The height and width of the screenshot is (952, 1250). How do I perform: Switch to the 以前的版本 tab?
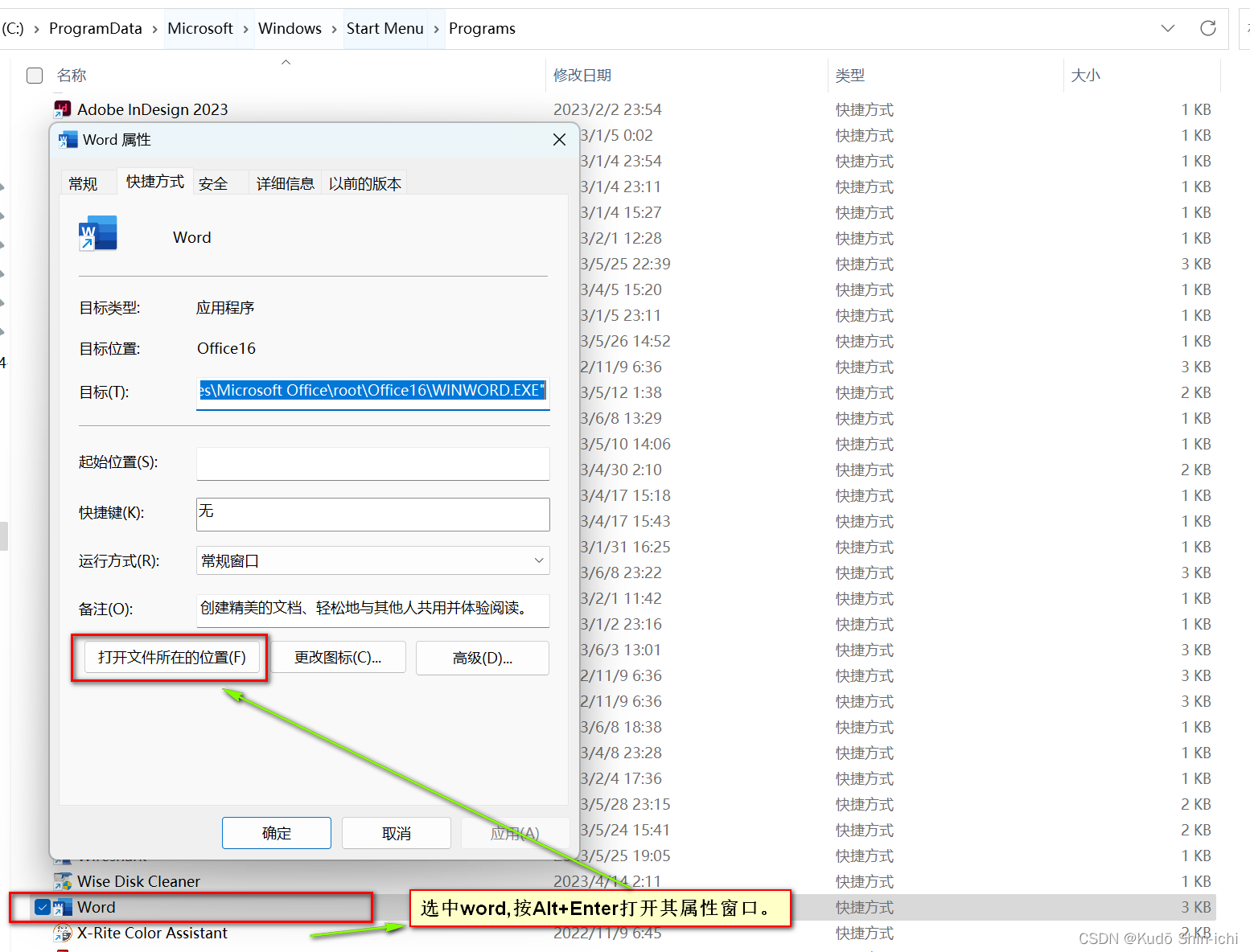click(x=364, y=183)
